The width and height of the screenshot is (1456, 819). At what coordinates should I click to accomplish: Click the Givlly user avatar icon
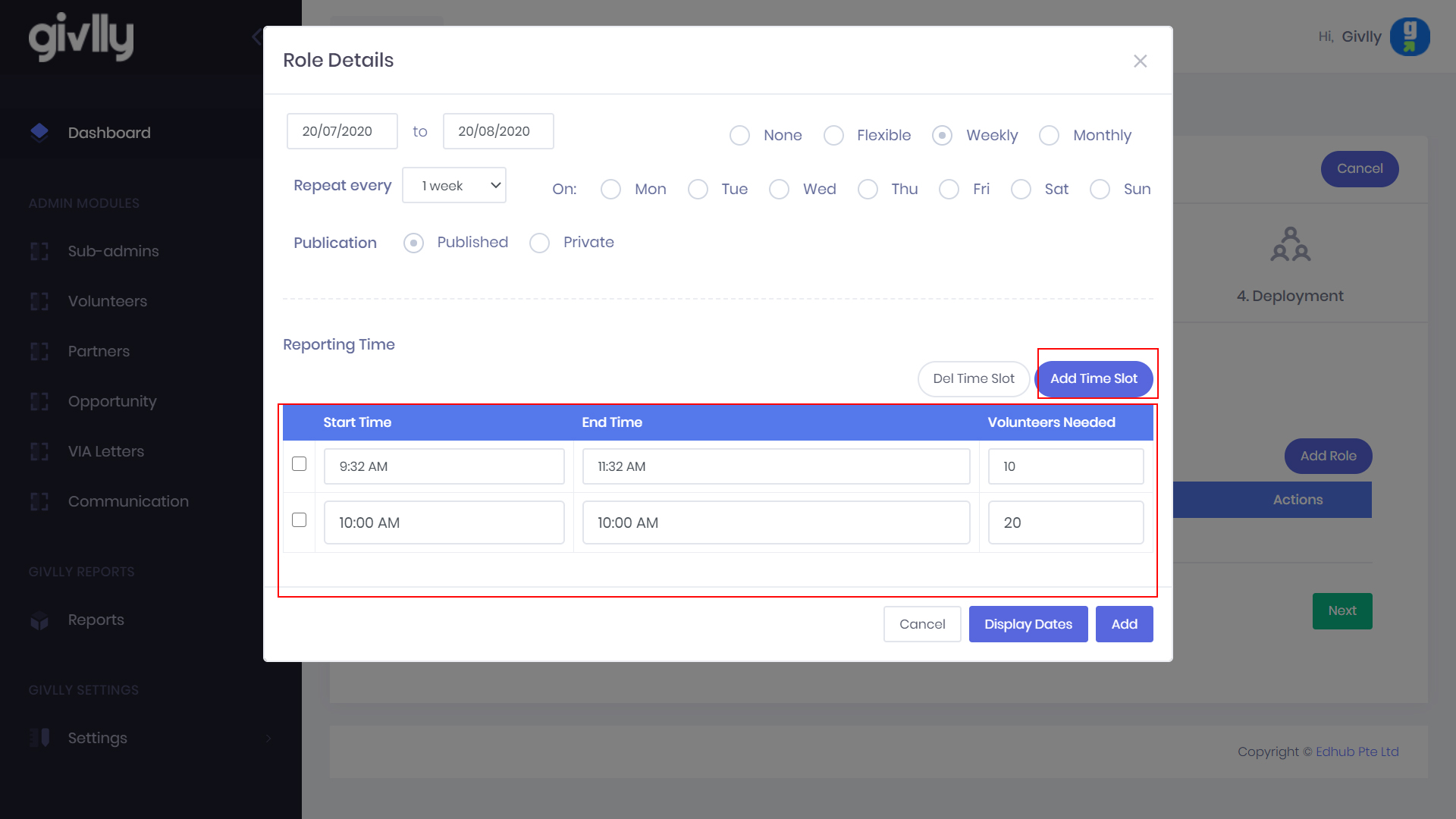(x=1410, y=36)
